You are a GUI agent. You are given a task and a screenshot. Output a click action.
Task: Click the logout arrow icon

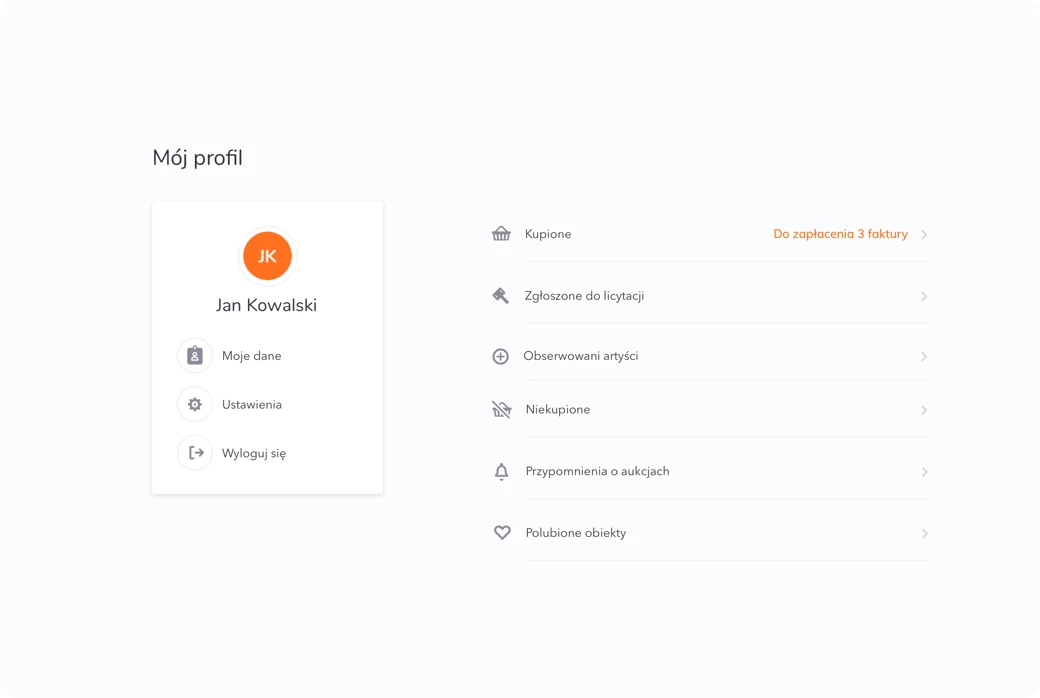pyautogui.click(x=195, y=453)
